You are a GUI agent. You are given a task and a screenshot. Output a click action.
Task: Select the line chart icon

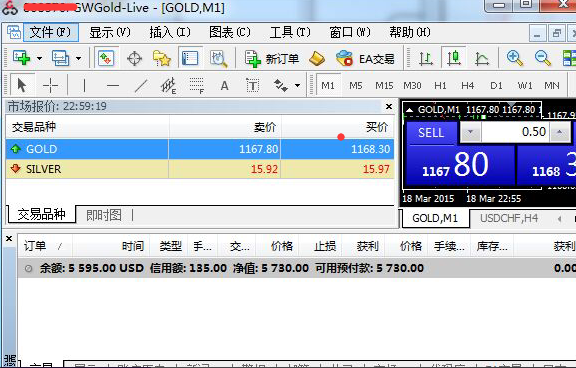(482, 58)
